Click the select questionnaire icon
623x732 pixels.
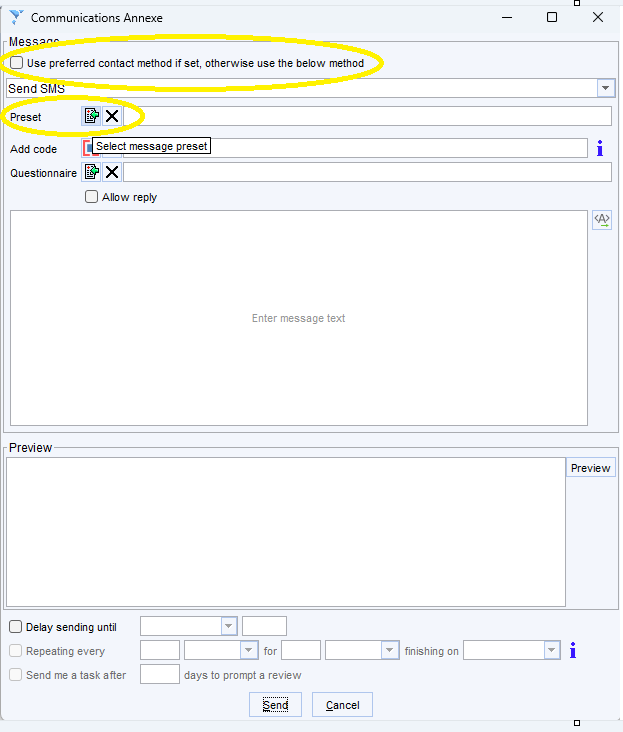(91, 172)
